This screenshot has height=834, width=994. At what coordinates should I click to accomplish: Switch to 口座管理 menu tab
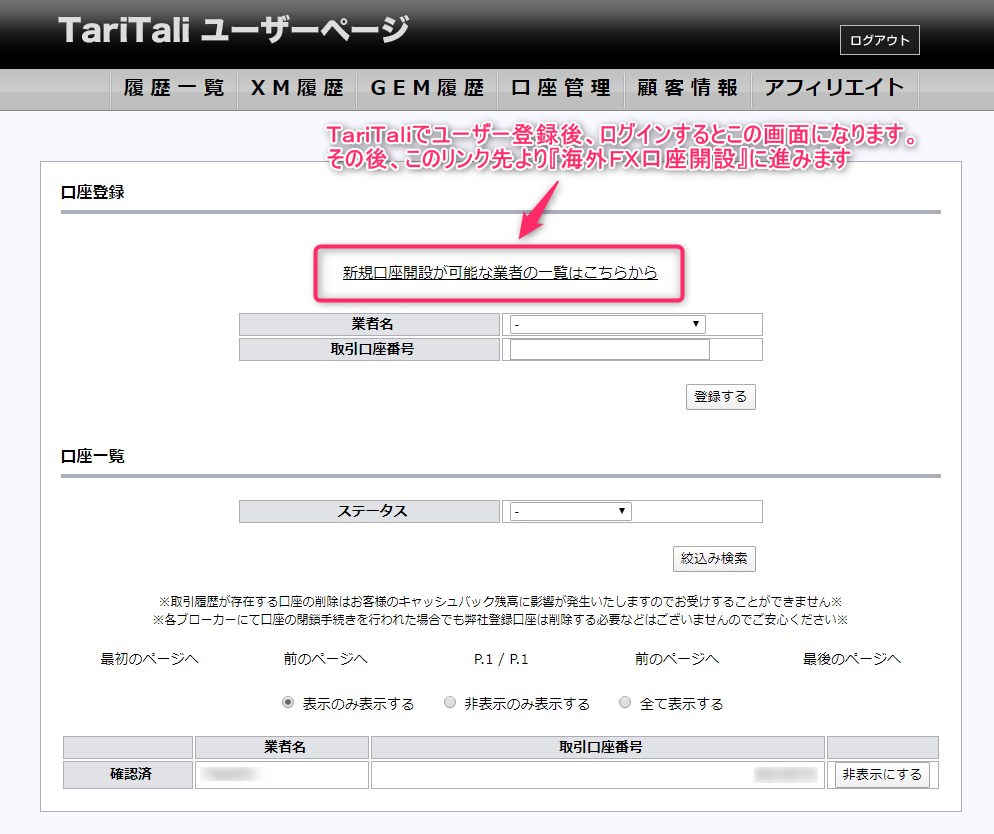click(561, 88)
